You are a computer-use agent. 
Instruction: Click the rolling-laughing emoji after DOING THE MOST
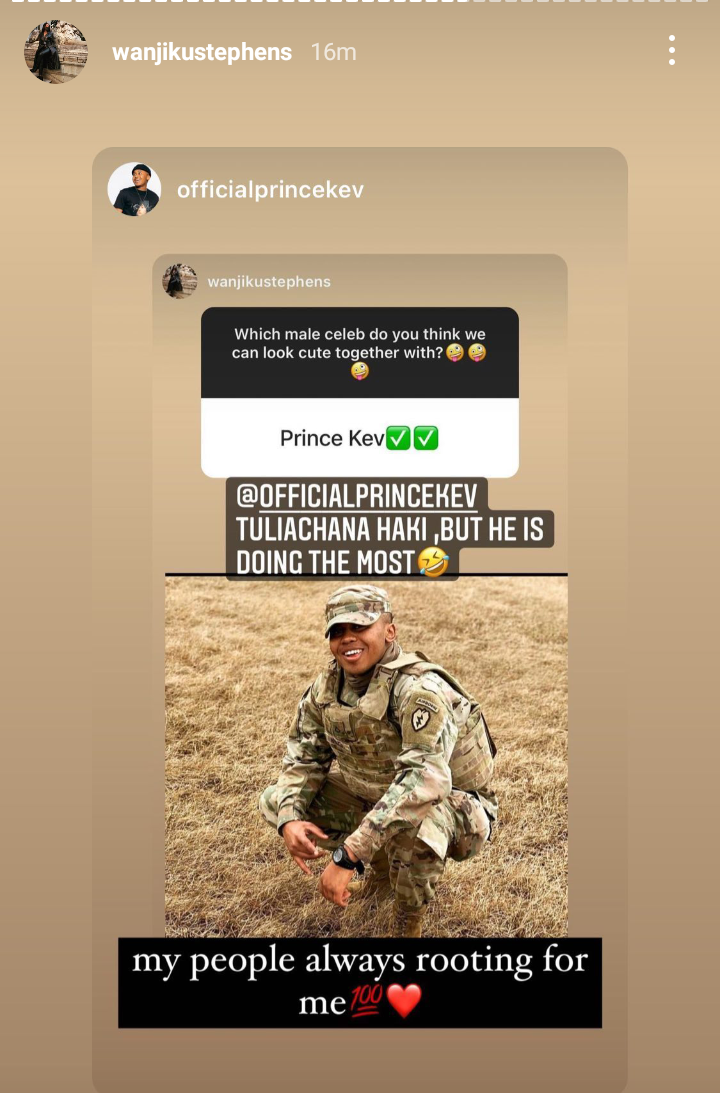pos(434,562)
